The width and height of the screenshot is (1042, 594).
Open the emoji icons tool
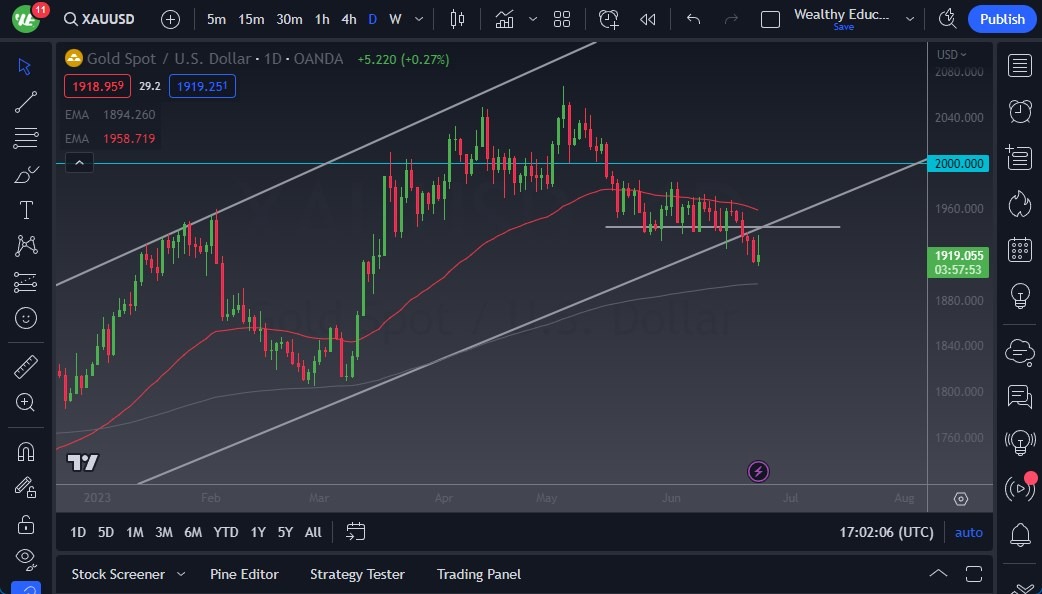tap(25, 318)
